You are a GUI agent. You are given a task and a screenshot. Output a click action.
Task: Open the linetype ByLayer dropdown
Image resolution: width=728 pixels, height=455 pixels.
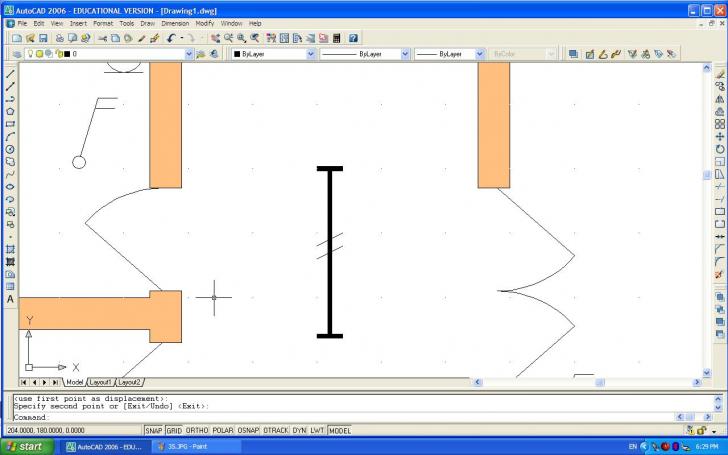tap(405, 54)
